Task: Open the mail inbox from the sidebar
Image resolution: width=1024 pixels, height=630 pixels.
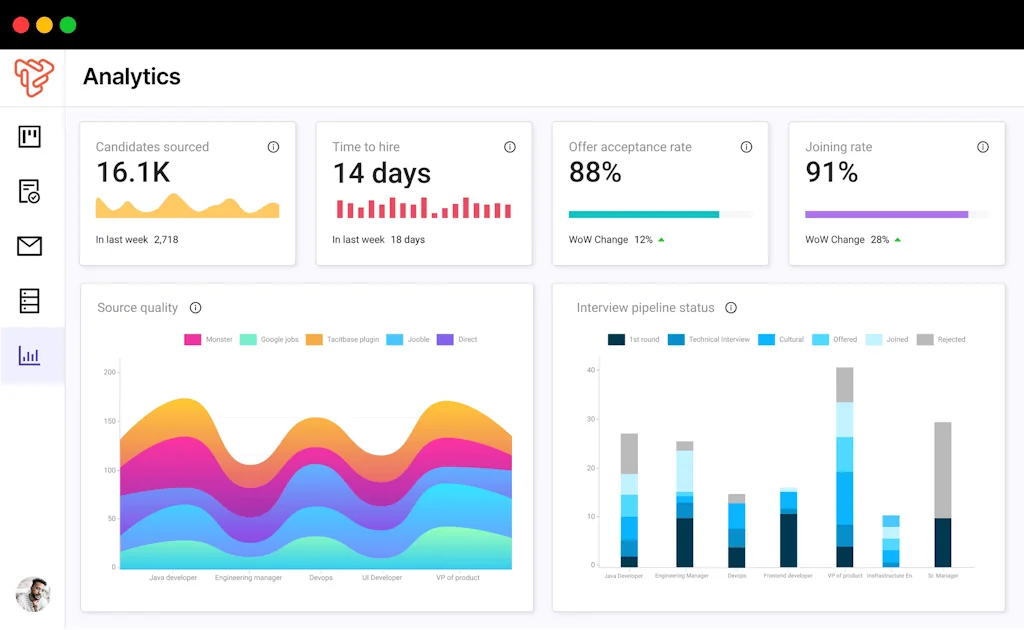Action: (31, 245)
